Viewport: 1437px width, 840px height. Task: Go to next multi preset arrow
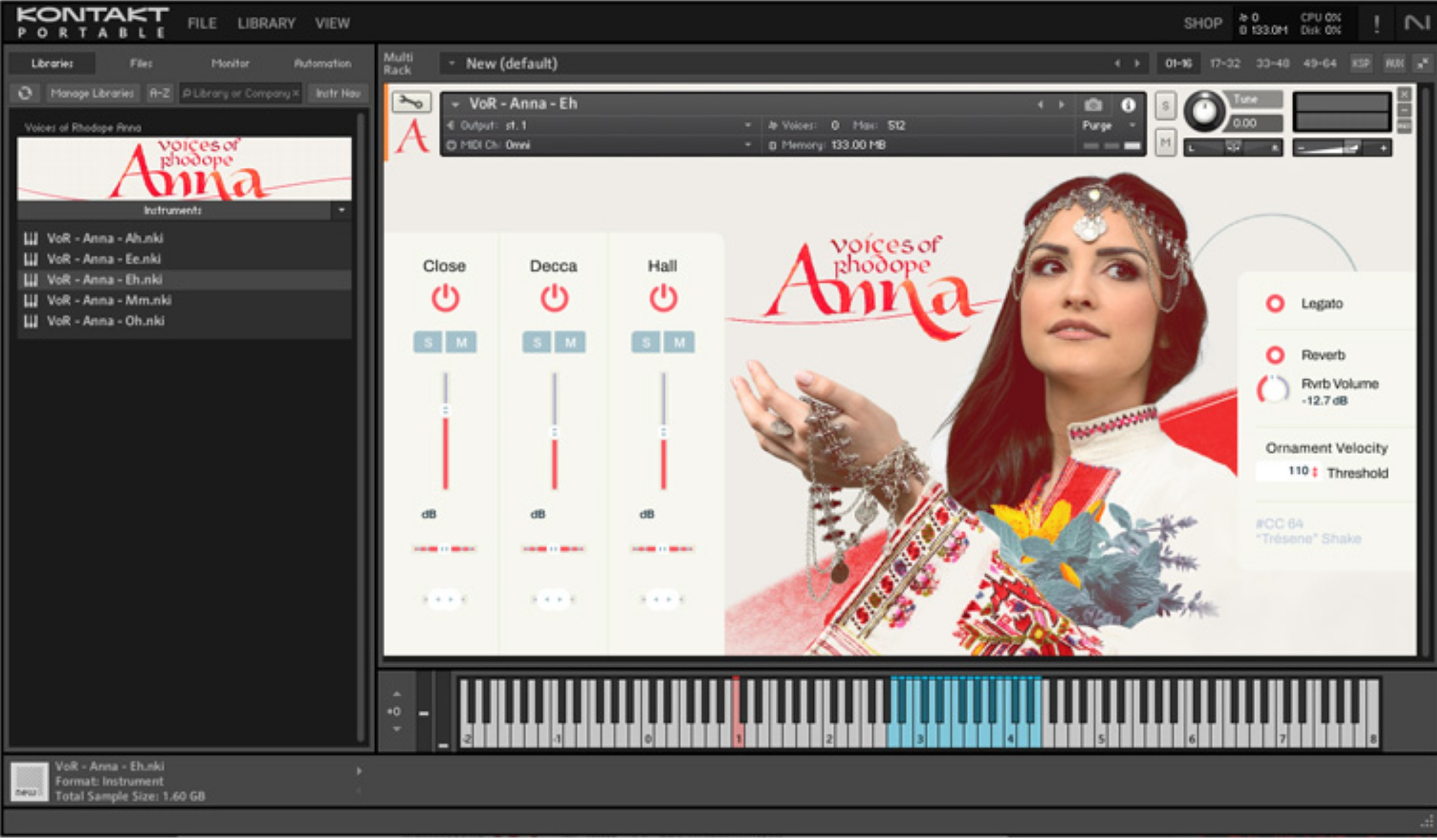1137,64
